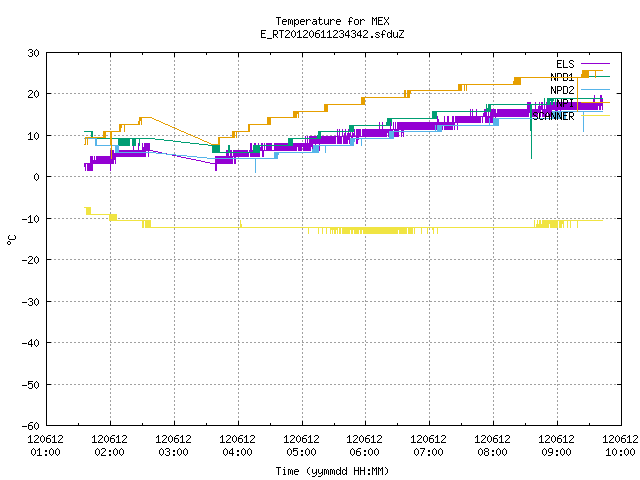
Task: Click the y-axis value -30
Action: coord(31,302)
